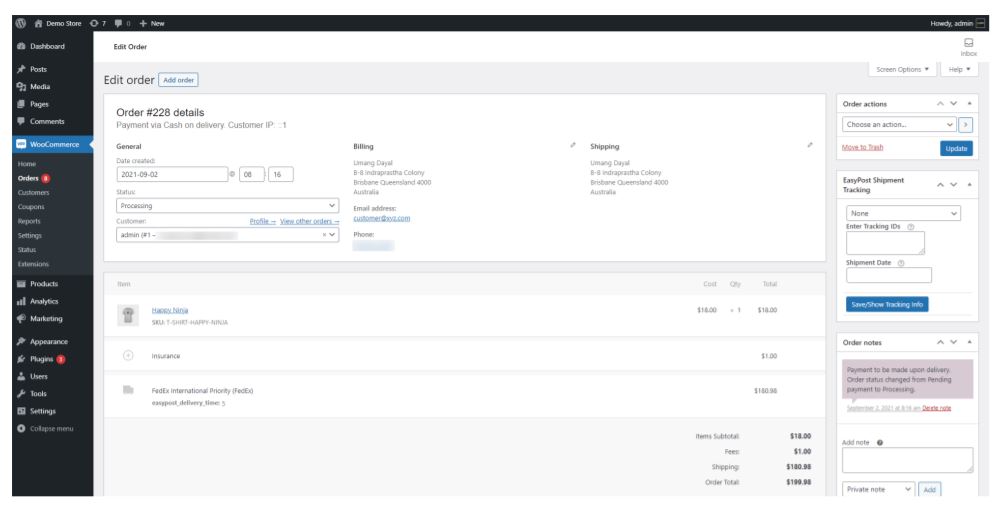Click Save/Show Tracking Info button
The height and width of the screenshot is (521, 1007).
(886, 305)
